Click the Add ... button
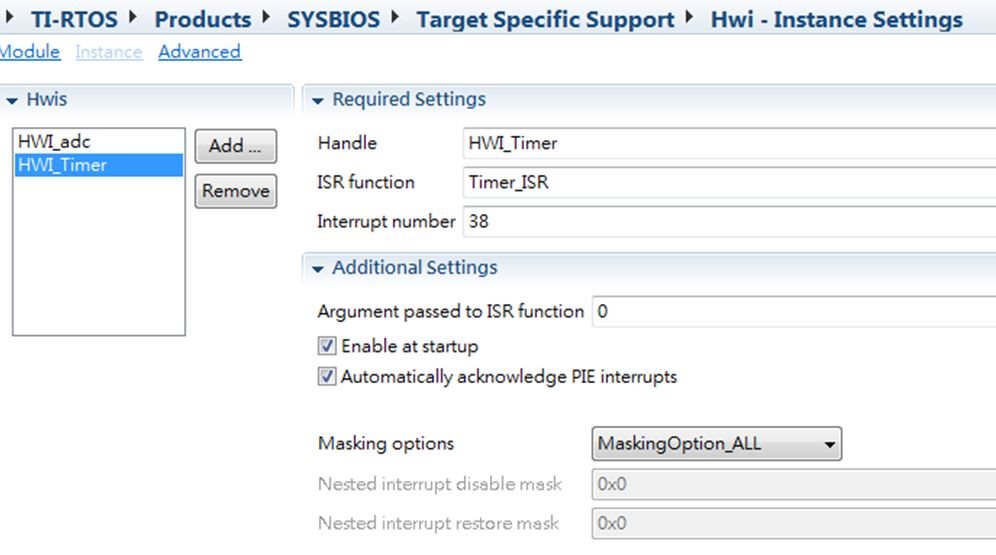 coord(236,146)
